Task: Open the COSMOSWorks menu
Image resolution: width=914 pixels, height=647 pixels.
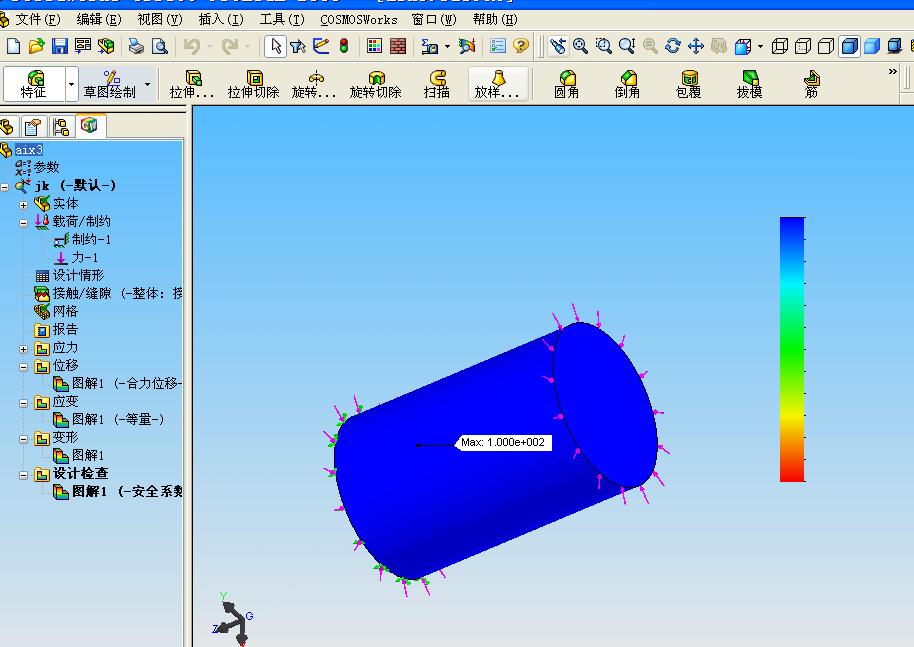Action: point(358,20)
